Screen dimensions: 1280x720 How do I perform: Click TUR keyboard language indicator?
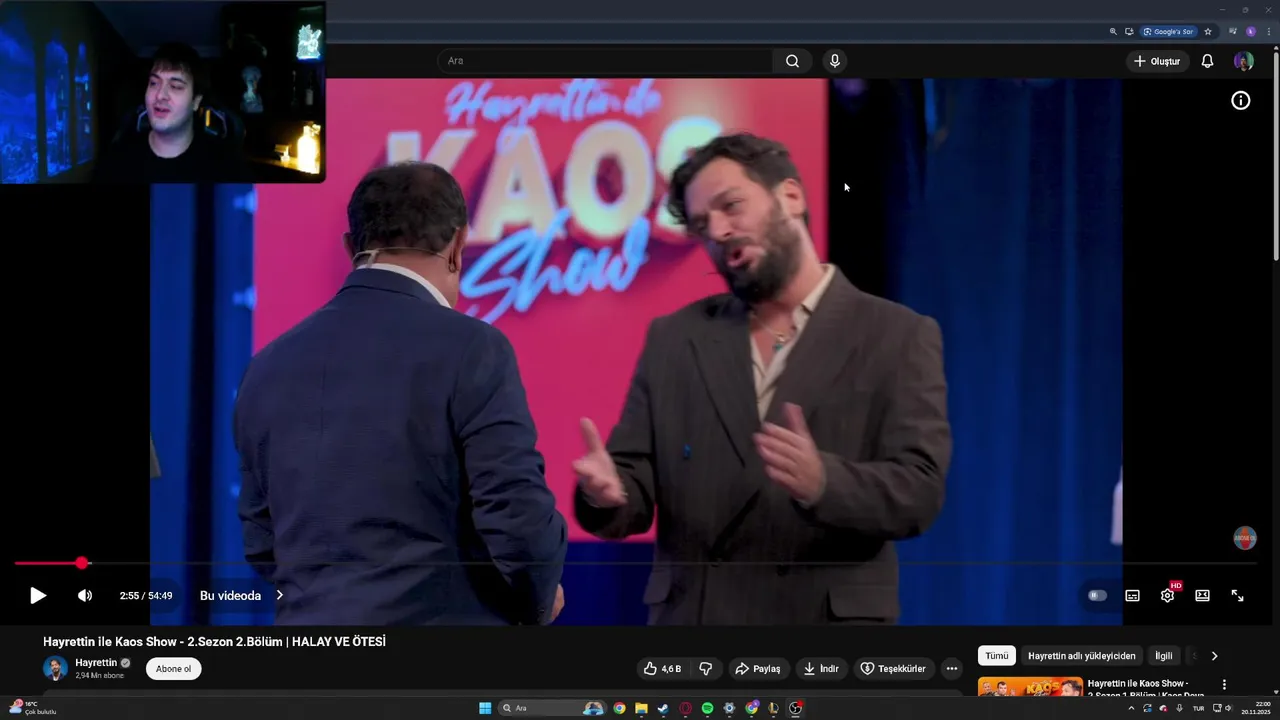(1198, 708)
